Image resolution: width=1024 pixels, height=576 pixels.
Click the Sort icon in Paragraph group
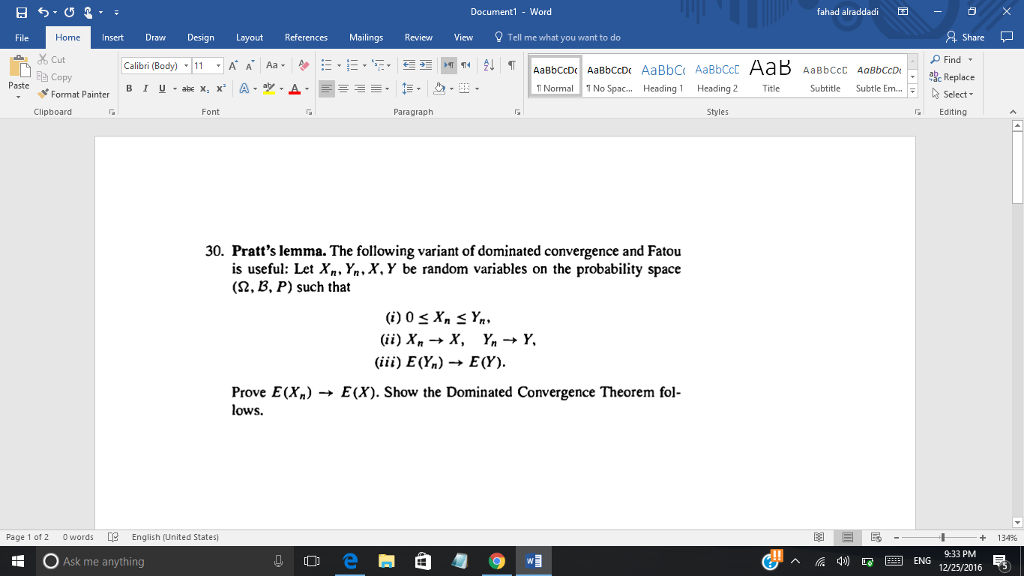[x=487, y=64]
